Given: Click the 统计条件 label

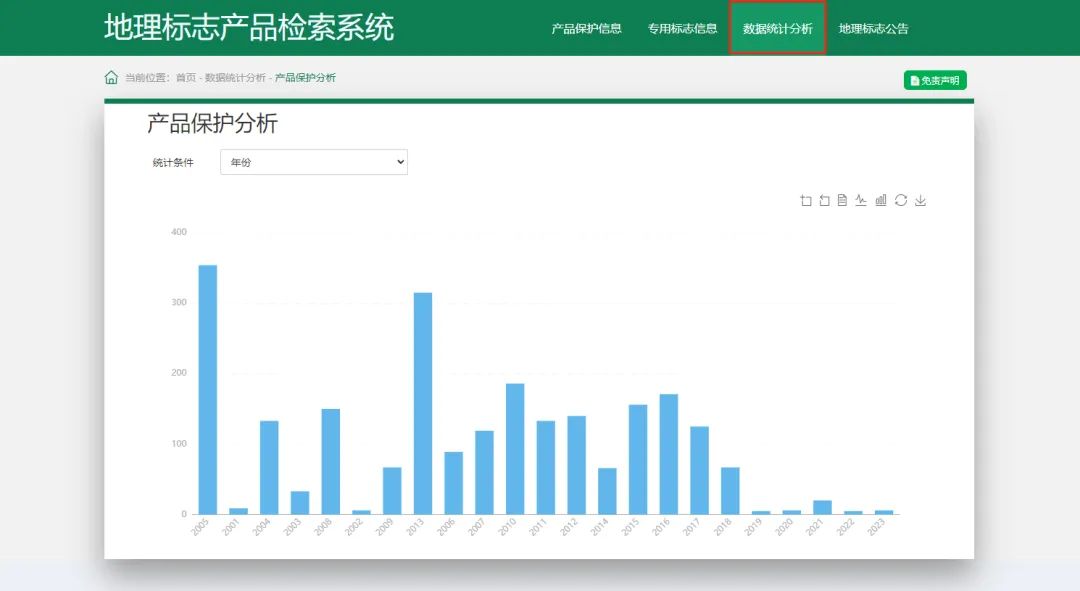Looking at the screenshot, I should tap(173, 163).
